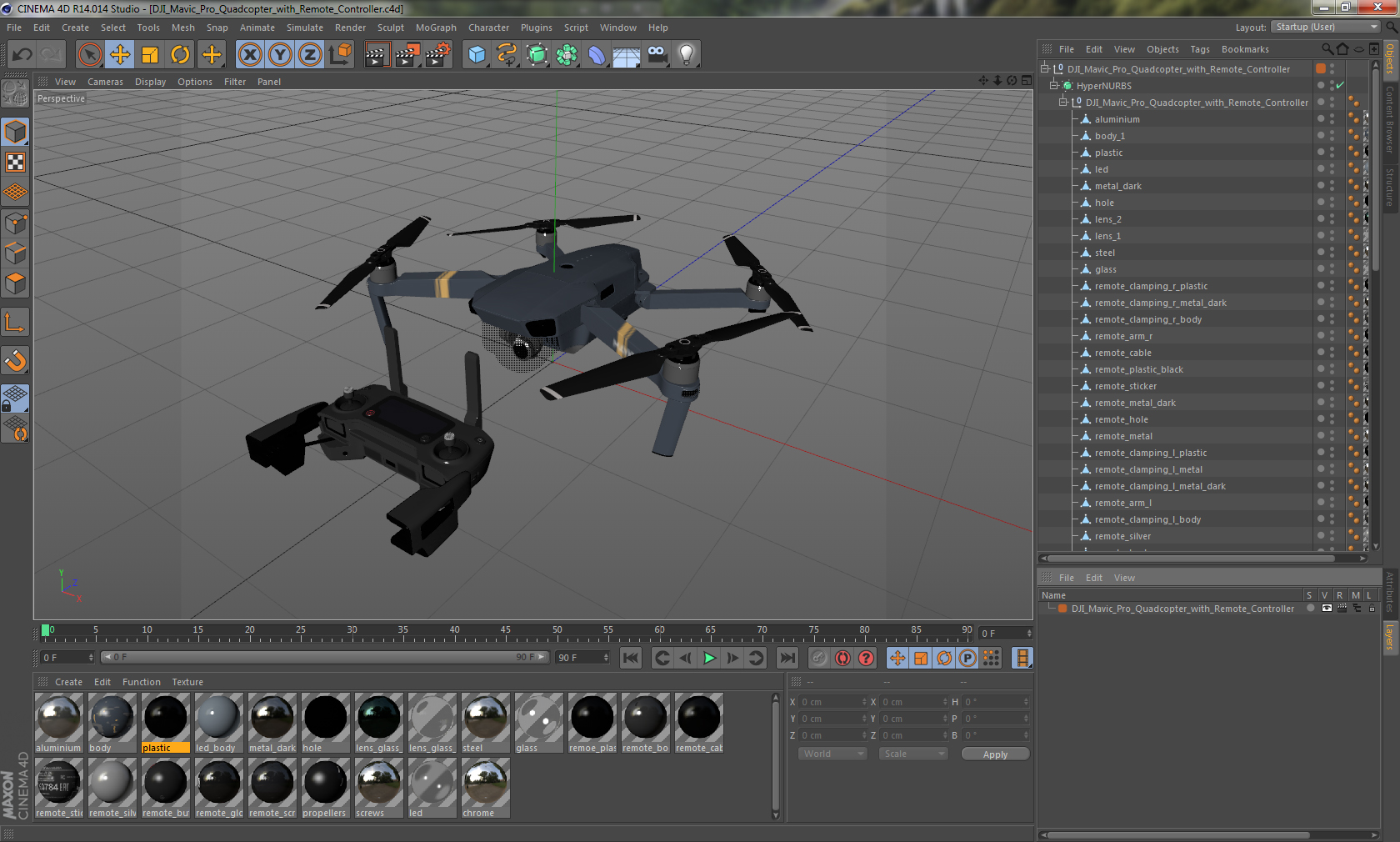Toggle Solo for the DJI_Mavic layer

(x=1311, y=609)
